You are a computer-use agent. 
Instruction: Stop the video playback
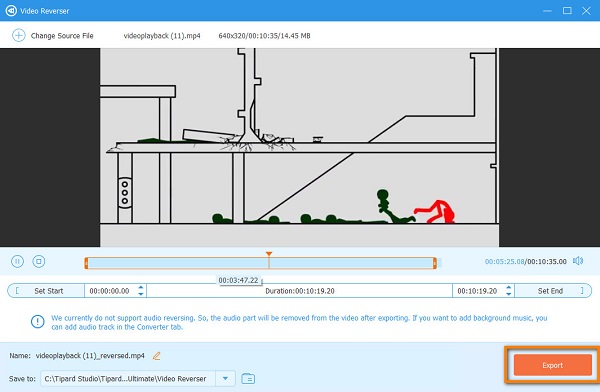39,261
